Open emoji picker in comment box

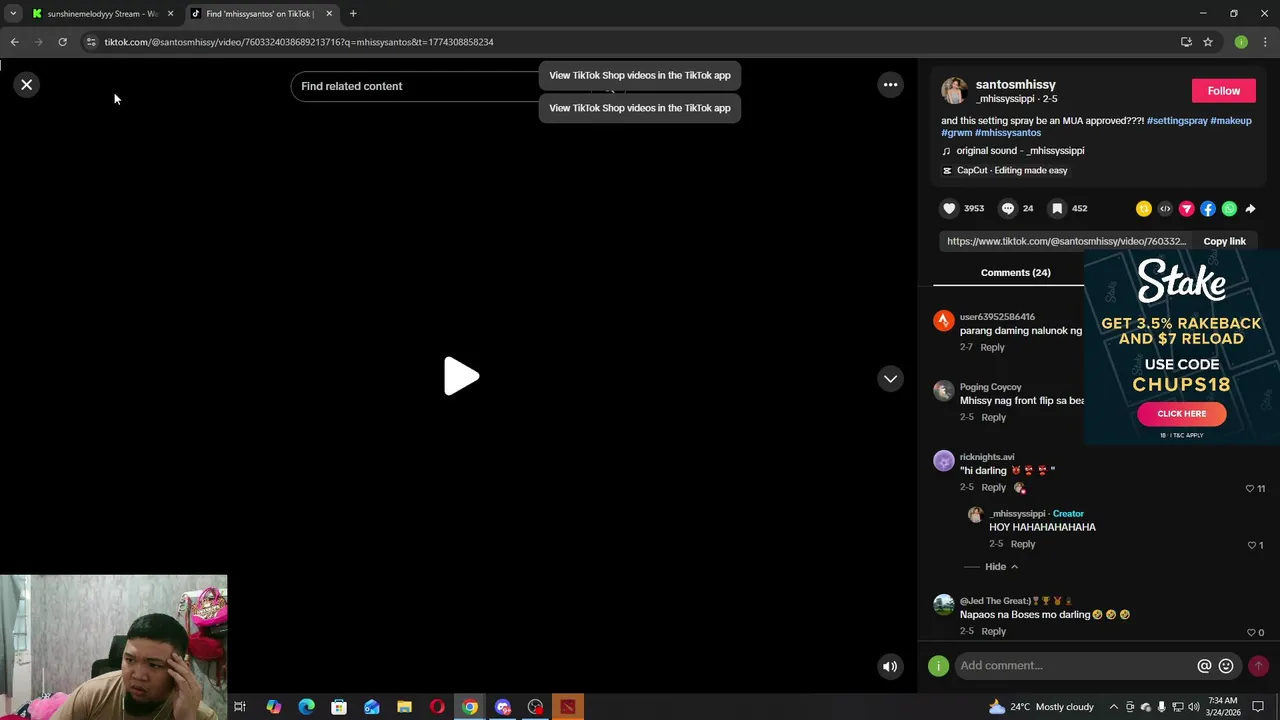tap(1226, 666)
